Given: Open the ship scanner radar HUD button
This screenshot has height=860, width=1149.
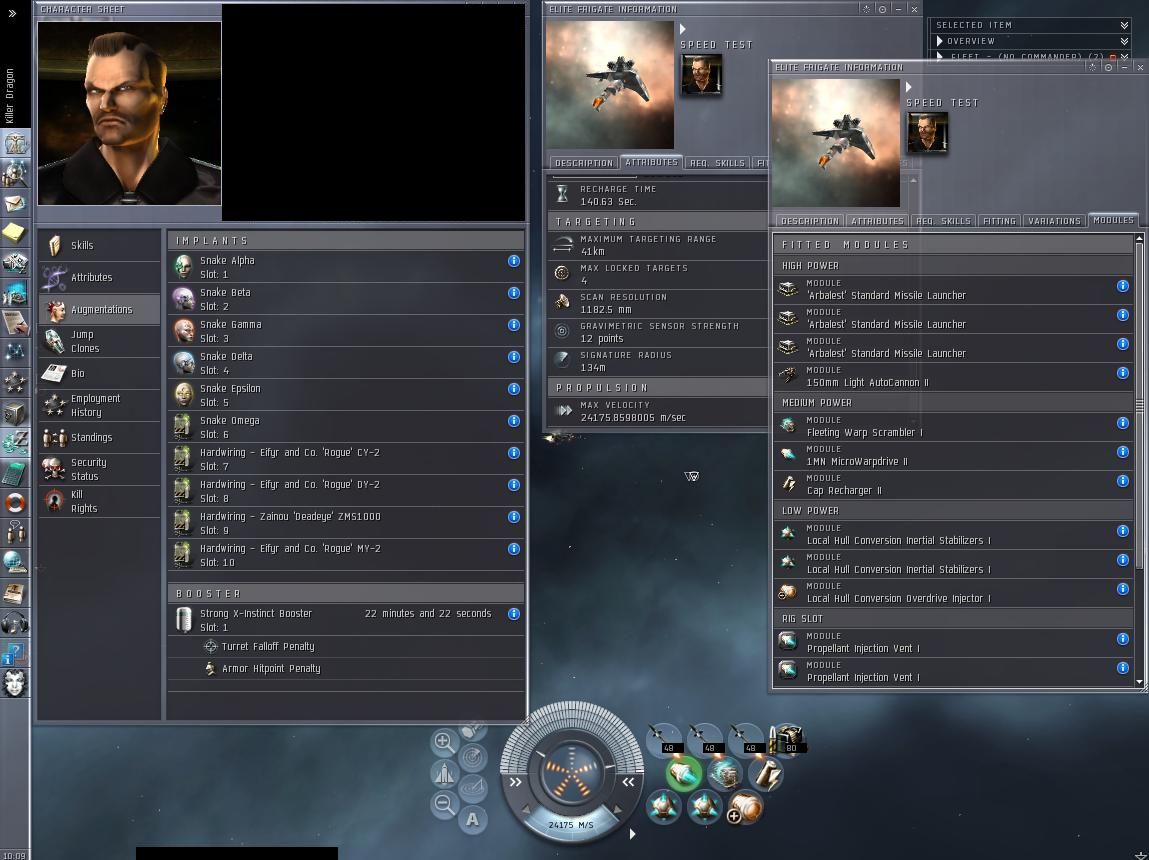Looking at the screenshot, I should [473, 757].
